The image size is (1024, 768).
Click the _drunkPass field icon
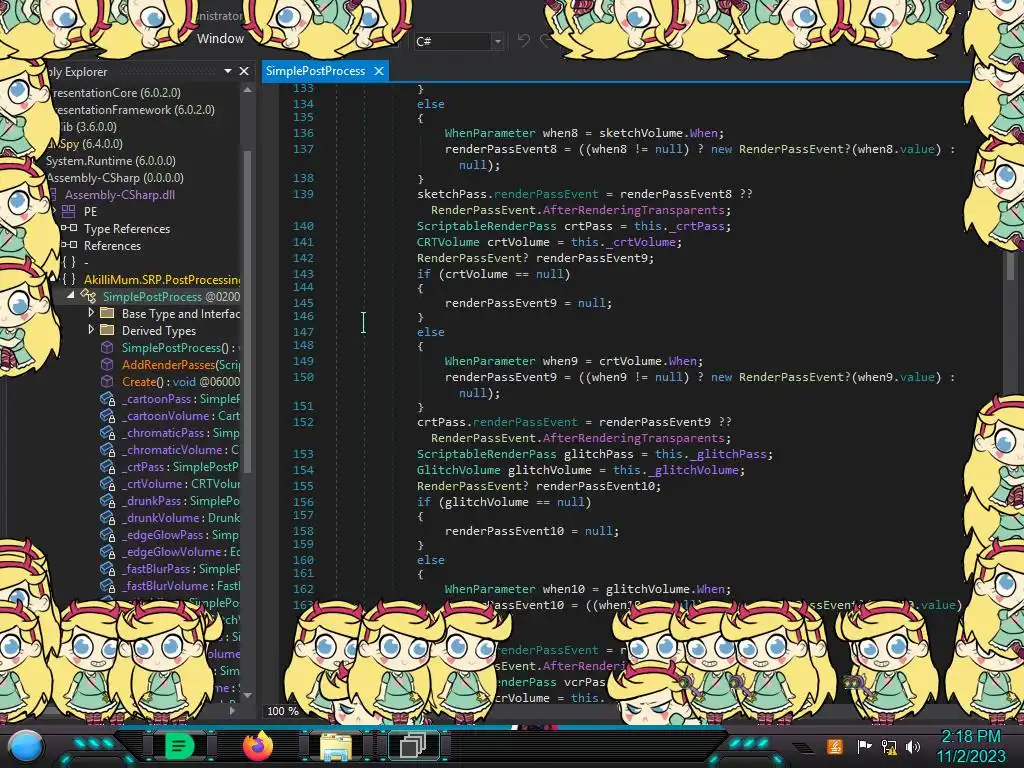tap(108, 501)
